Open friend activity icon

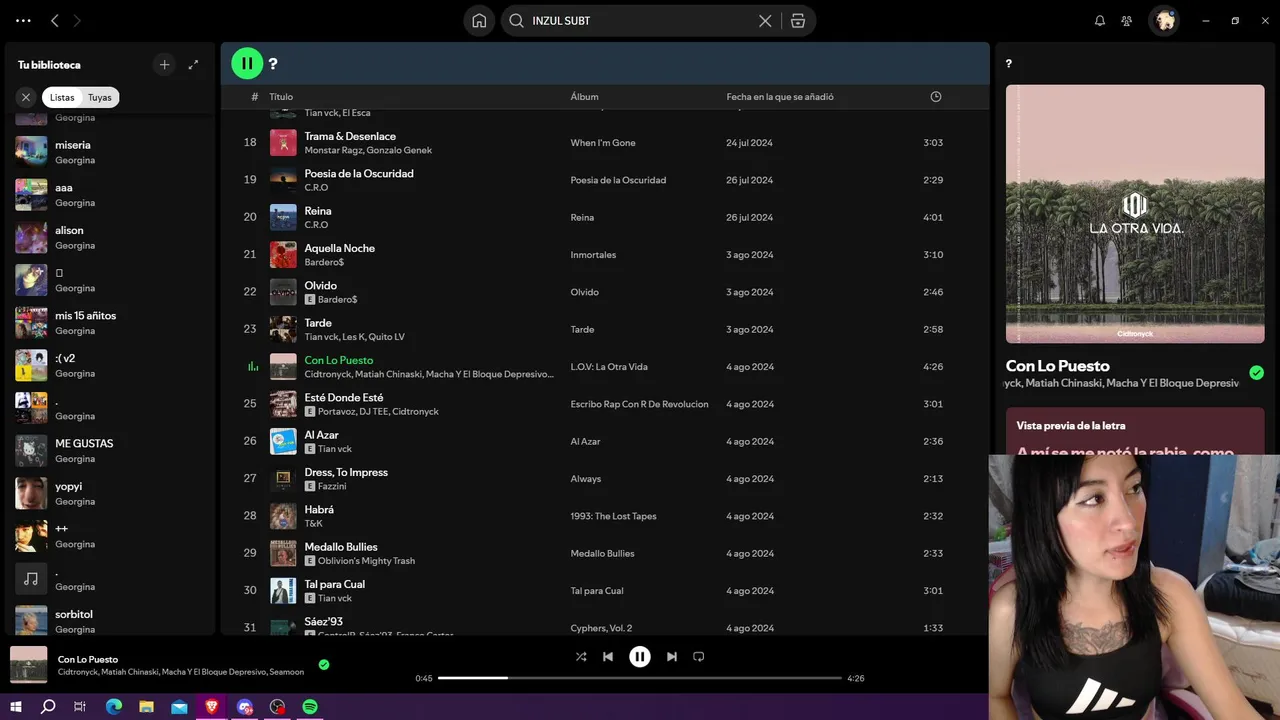click(x=1127, y=21)
